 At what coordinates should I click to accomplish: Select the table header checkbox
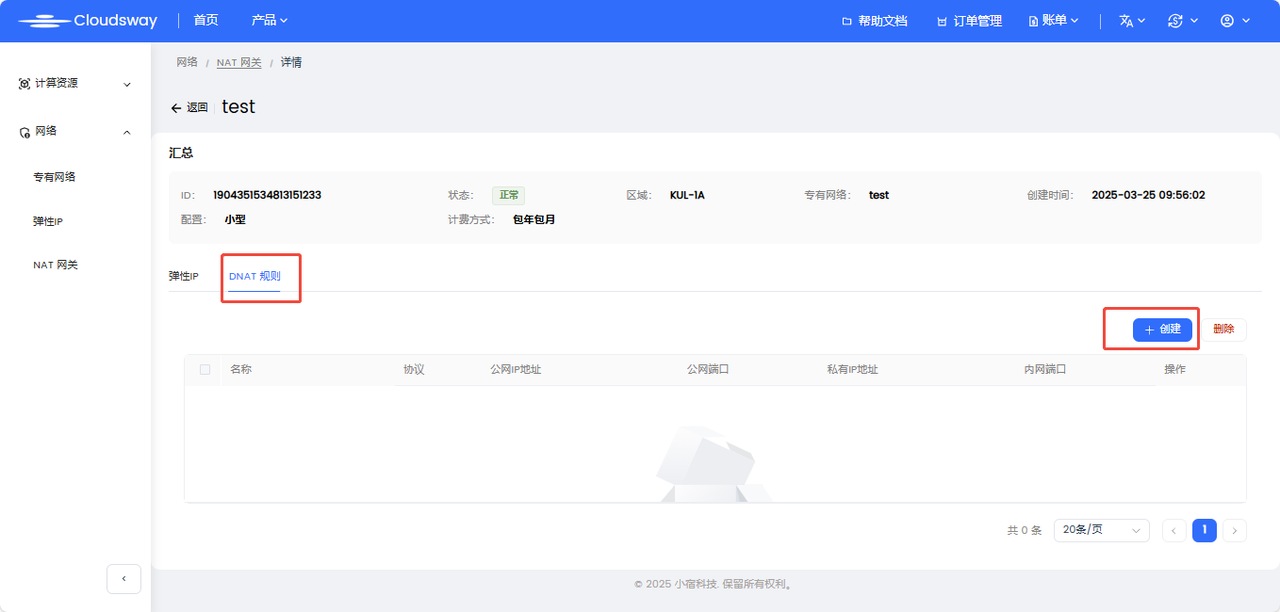click(204, 369)
